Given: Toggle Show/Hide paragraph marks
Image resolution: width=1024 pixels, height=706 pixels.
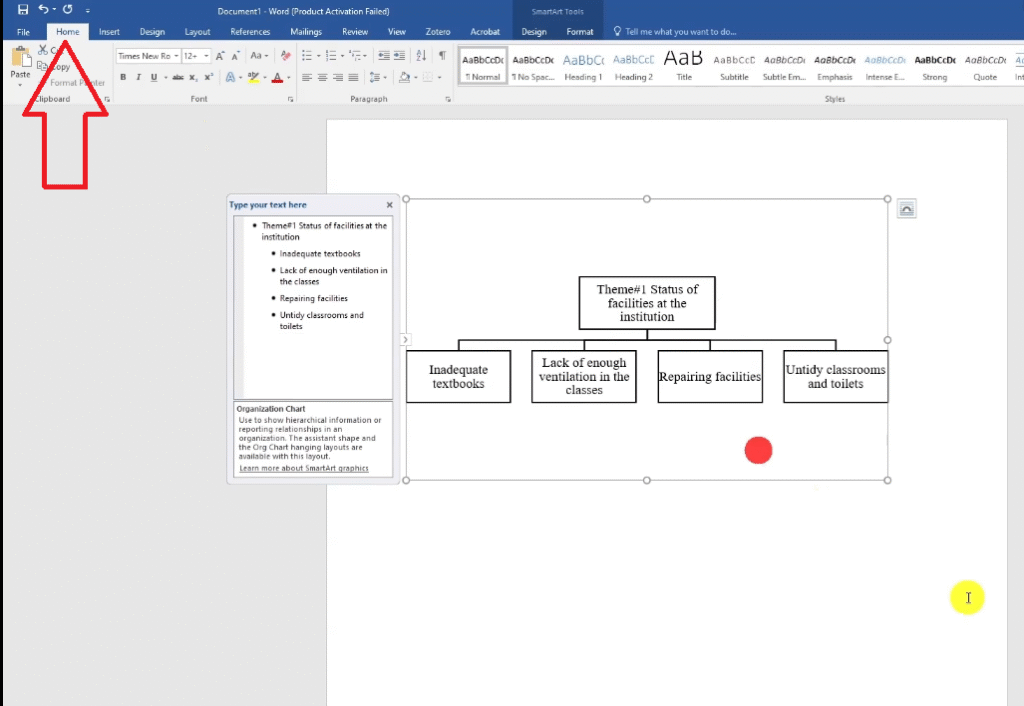Looking at the screenshot, I should tap(442, 56).
